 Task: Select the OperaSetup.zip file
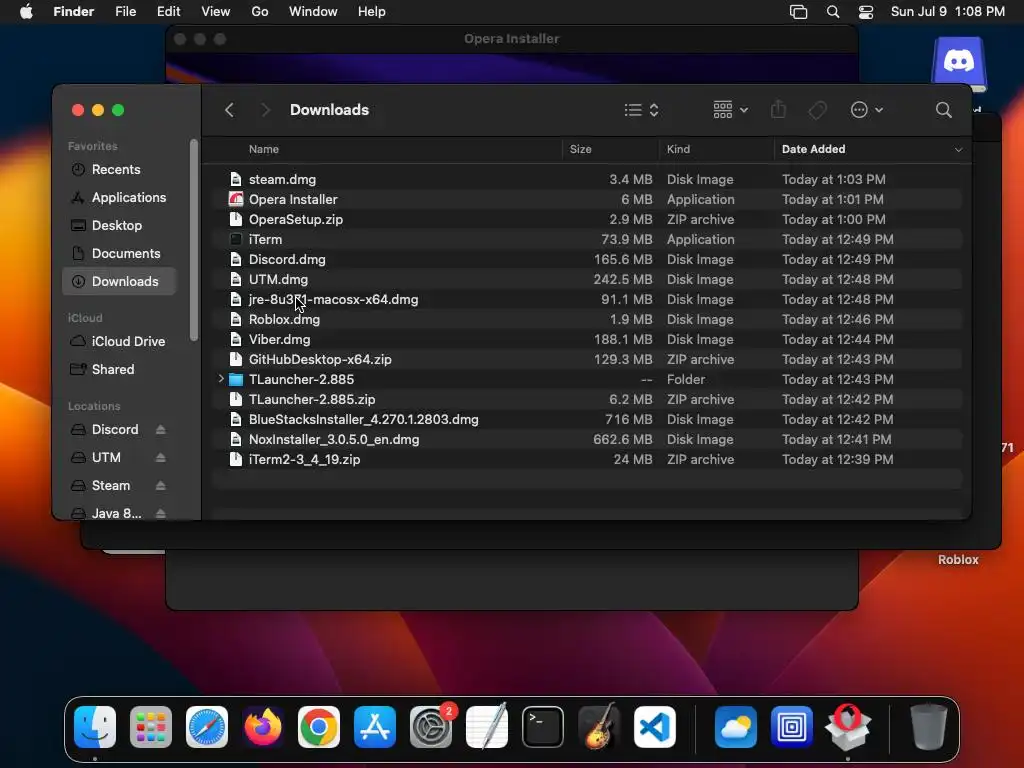point(586,219)
